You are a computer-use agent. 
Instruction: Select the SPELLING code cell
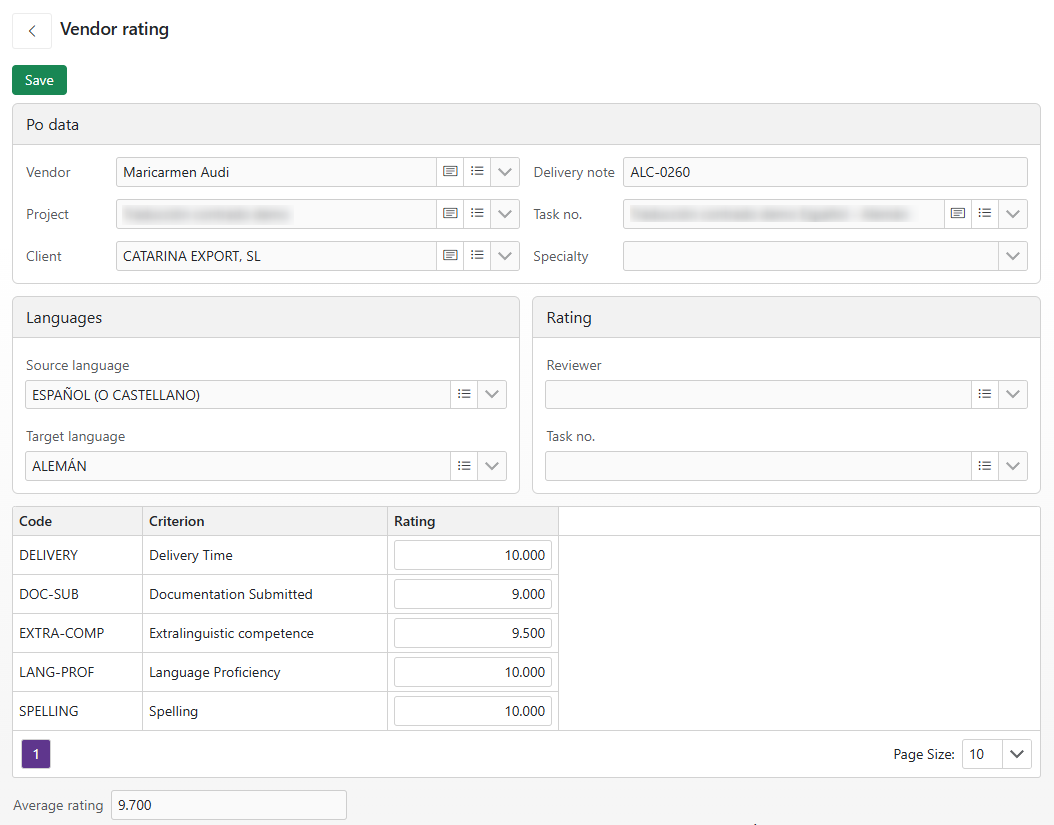pyautogui.click(x=77, y=711)
